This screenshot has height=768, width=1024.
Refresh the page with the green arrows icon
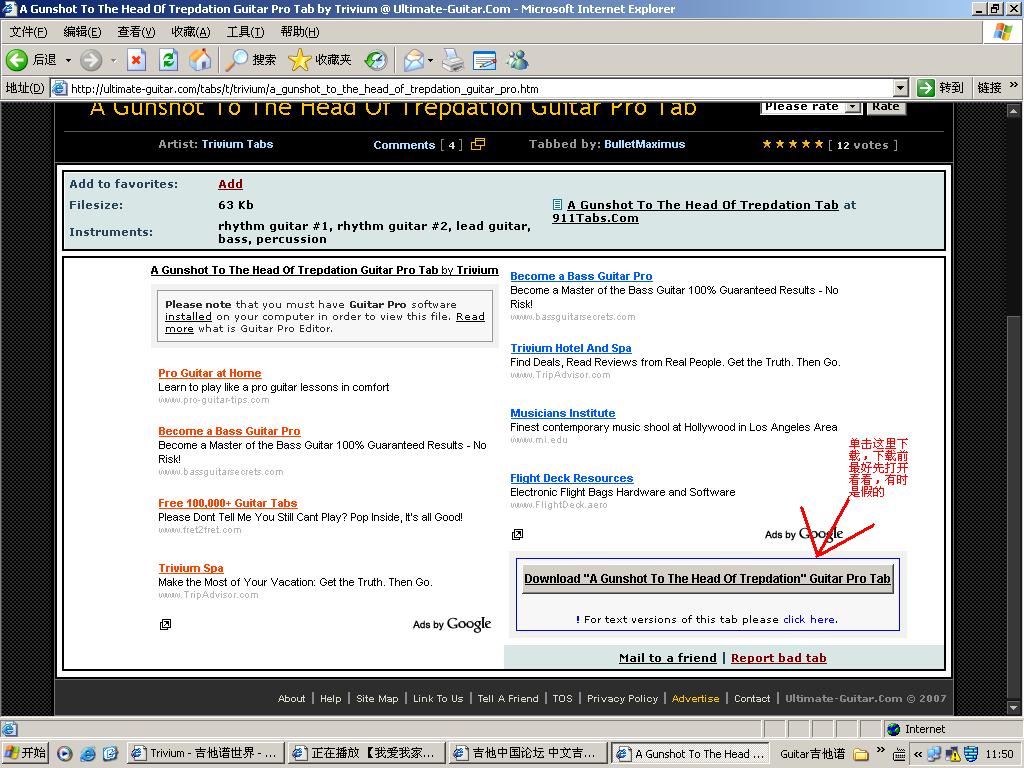(168, 60)
